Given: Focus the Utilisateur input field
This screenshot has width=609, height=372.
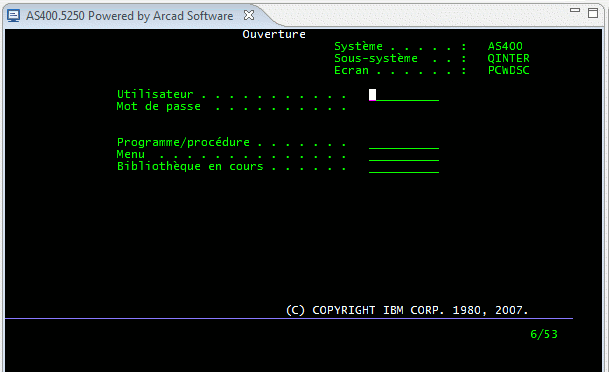Looking at the screenshot, I should pos(404,95).
